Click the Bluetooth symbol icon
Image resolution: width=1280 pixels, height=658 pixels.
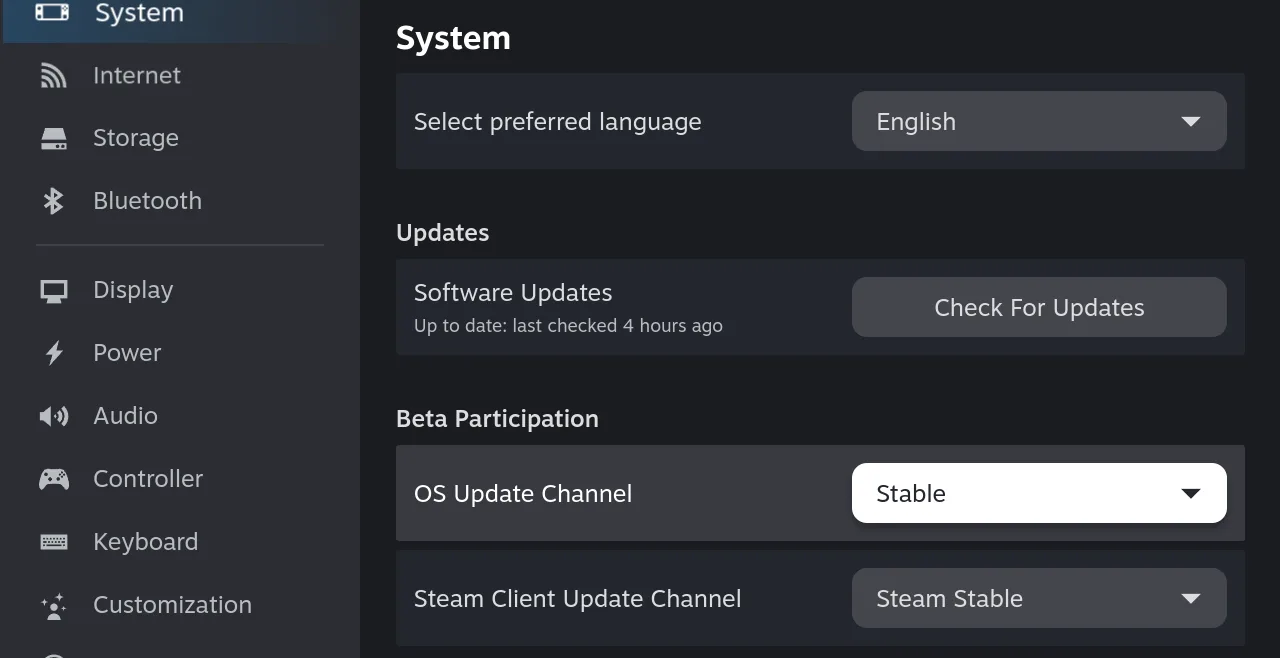pos(53,201)
